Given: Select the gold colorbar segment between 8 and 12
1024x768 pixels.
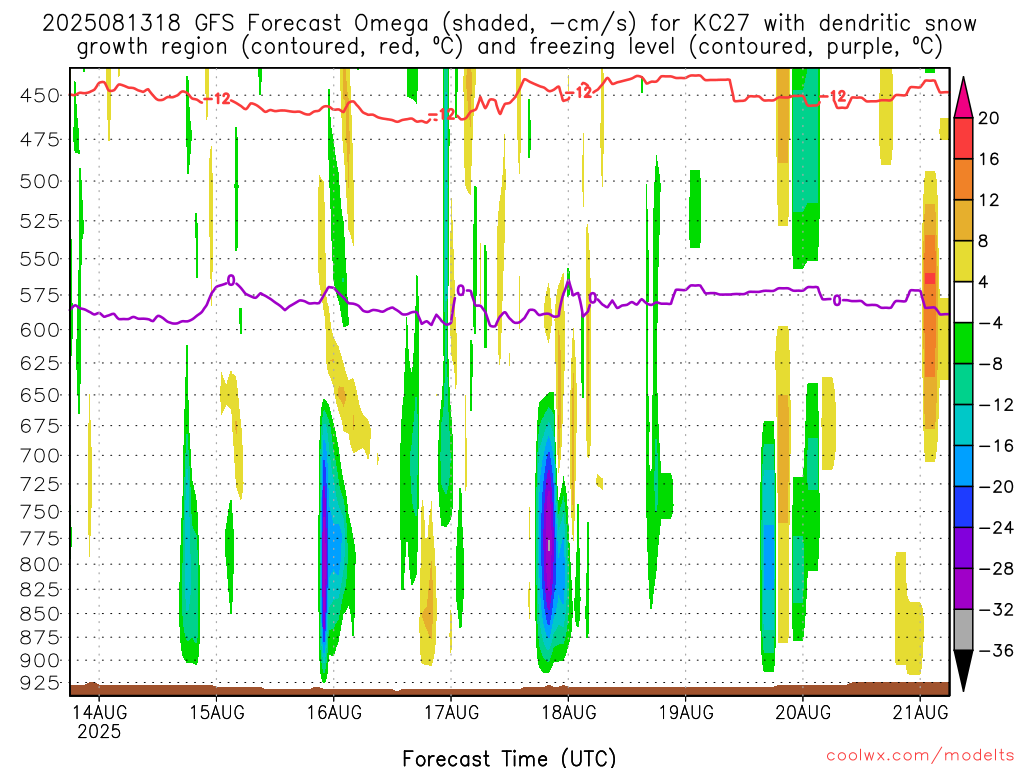Looking at the screenshot, I should coord(963,221).
